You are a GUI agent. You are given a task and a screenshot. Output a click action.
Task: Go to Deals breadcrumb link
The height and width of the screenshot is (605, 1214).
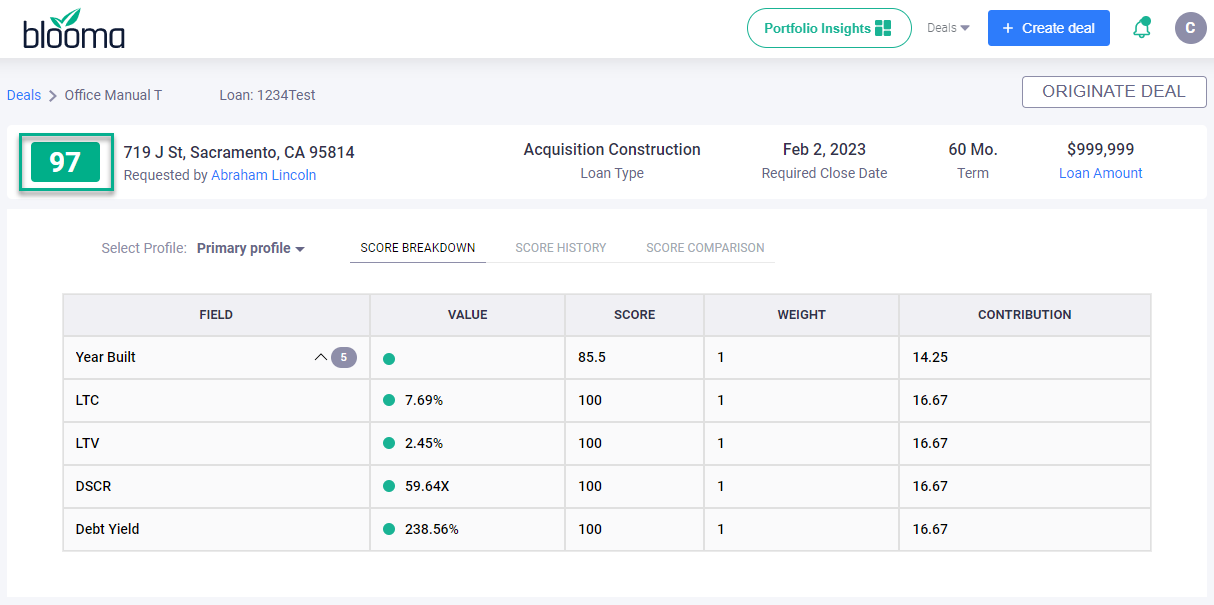(24, 95)
